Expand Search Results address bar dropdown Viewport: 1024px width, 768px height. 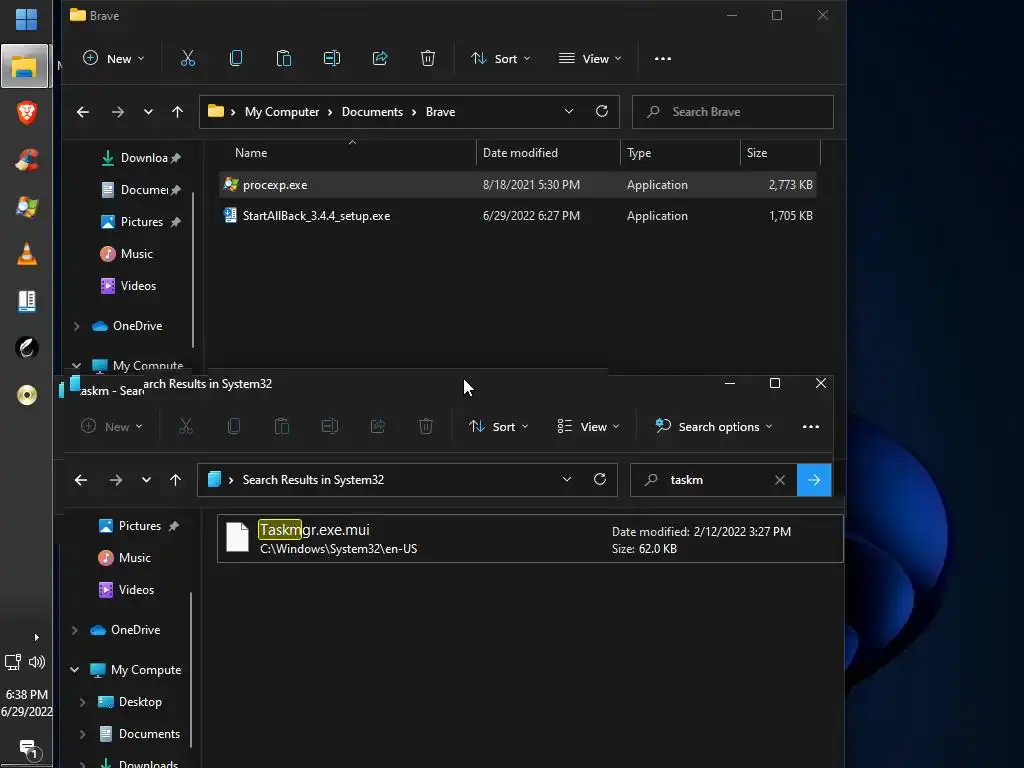[567, 479]
